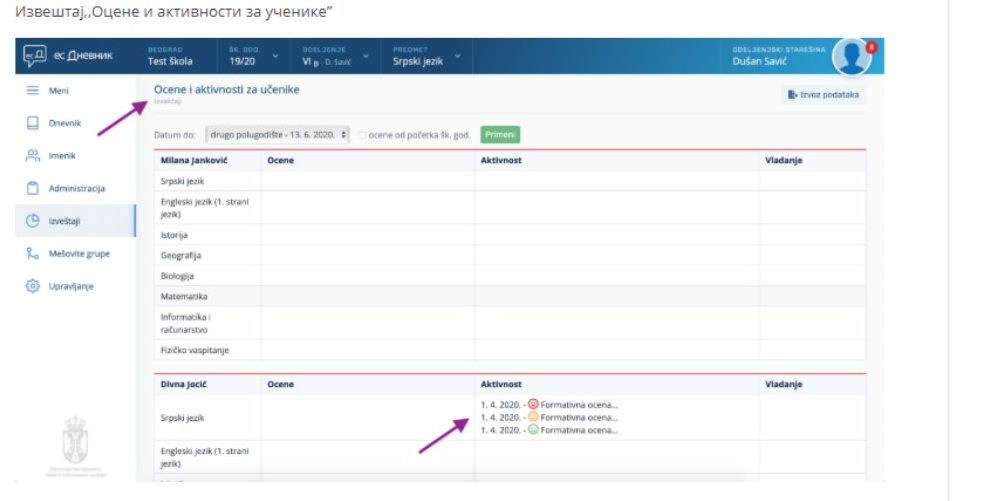Click the Mešovite grupe branch icon

(x=32, y=254)
